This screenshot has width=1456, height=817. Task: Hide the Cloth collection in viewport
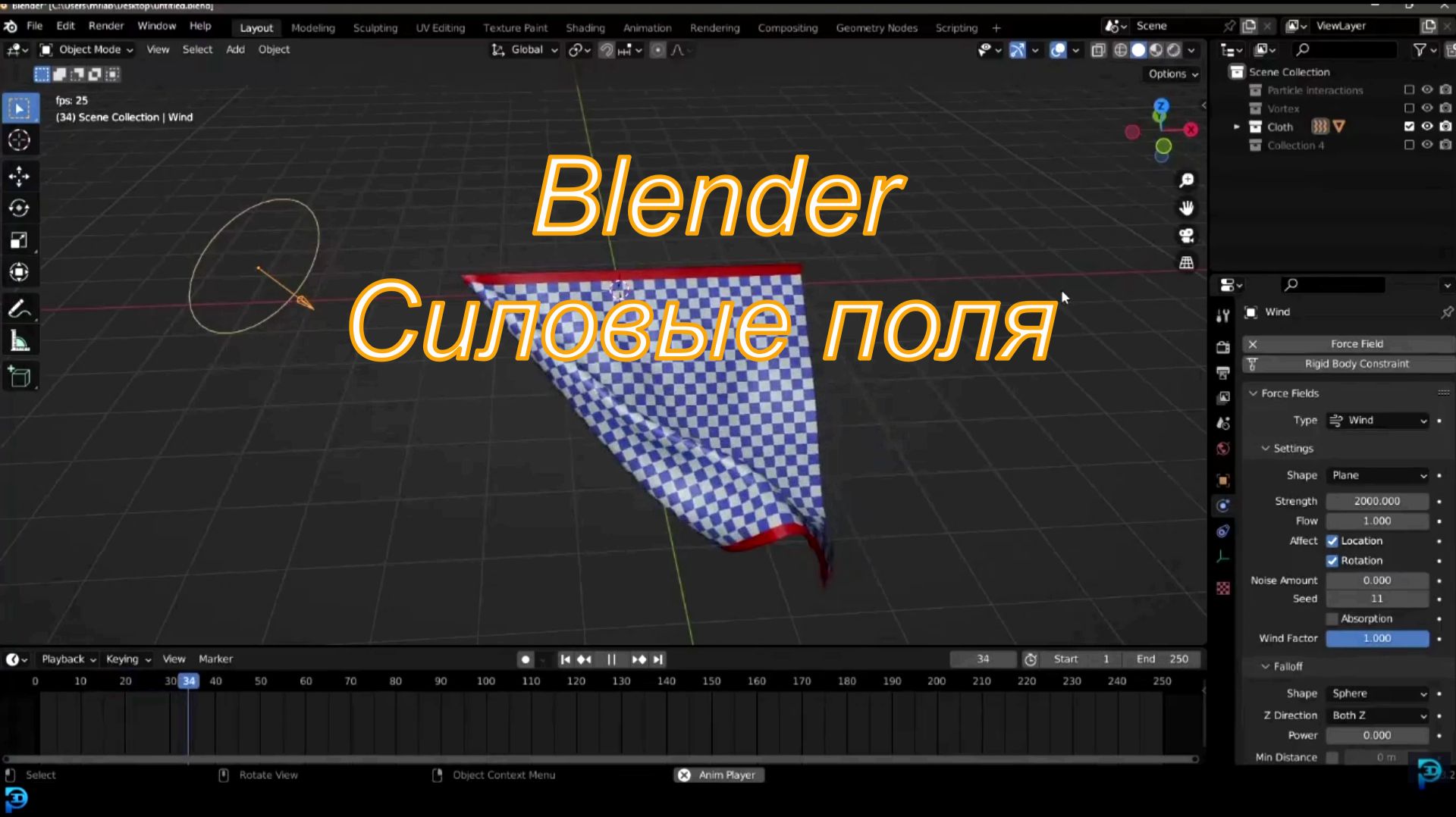pos(1427,127)
